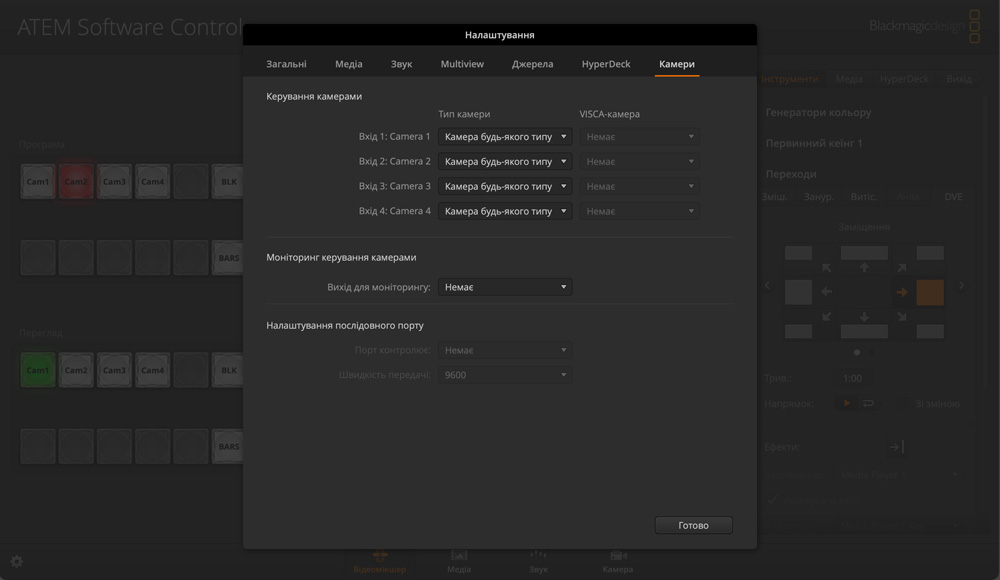Expand the Вихід для моніторингу dropdown
This screenshot has height=580, width=1000.
point(505,287)
